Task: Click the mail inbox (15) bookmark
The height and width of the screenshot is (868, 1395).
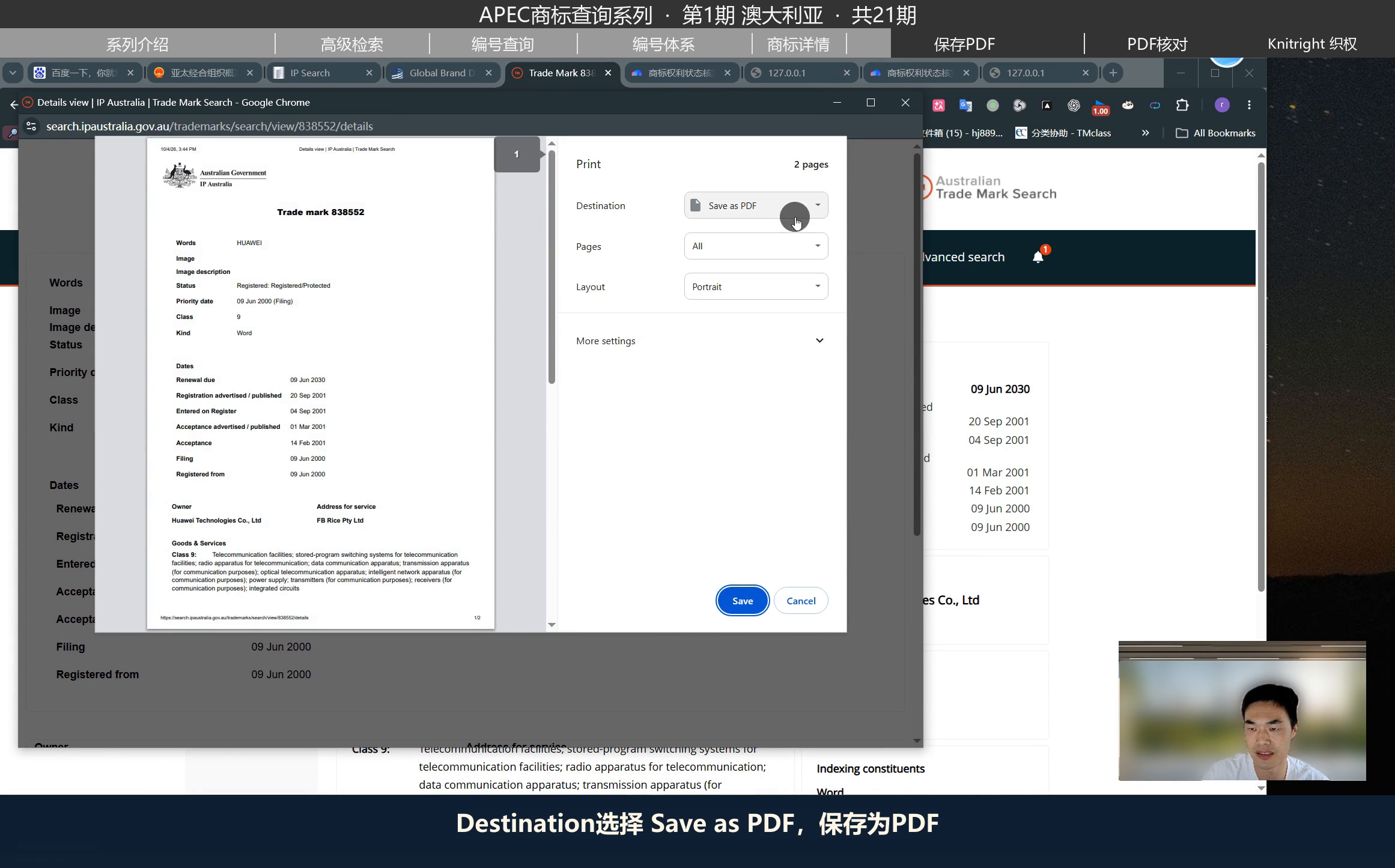Action: [963, 133]
